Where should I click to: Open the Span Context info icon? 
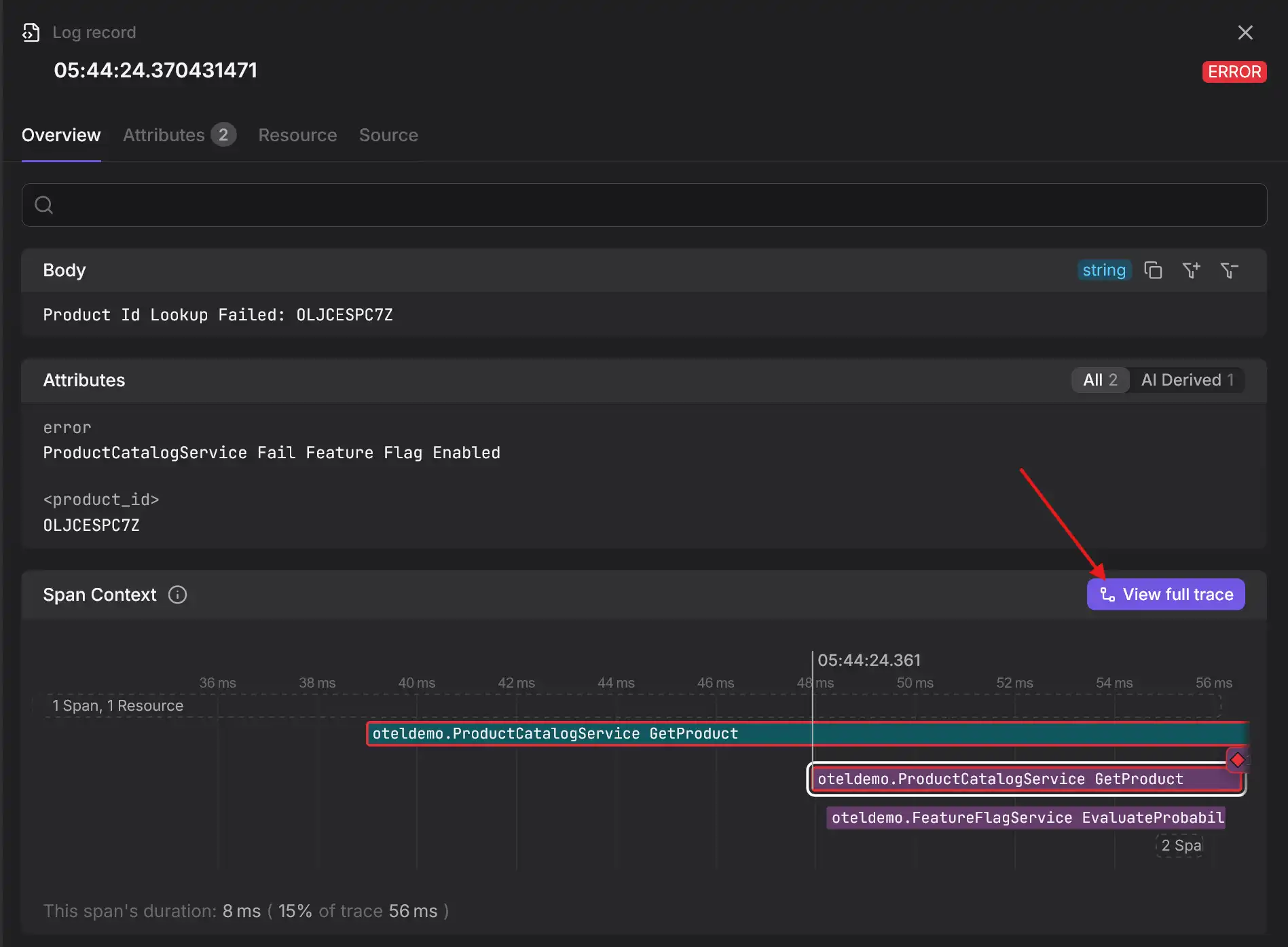177,595
